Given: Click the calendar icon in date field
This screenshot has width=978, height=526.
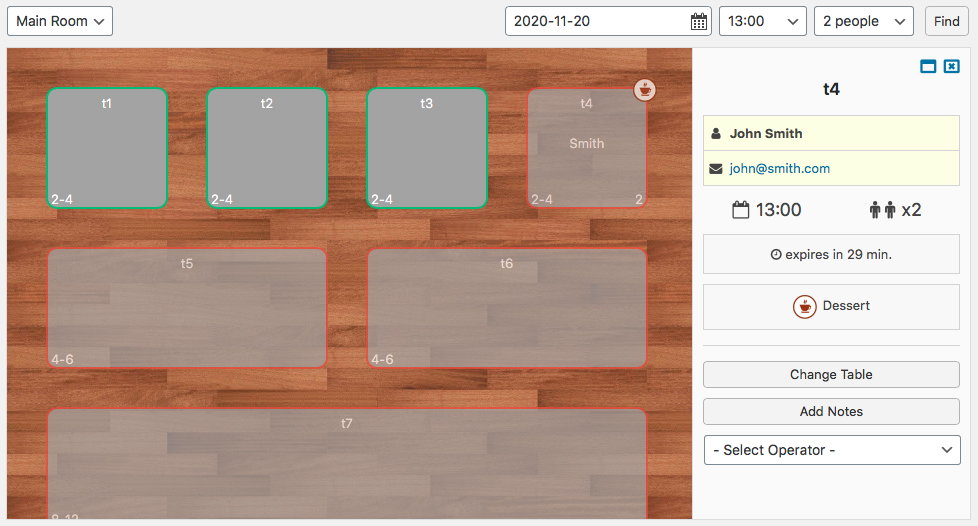Looking at the screenshot, I should tap(699, 22).
